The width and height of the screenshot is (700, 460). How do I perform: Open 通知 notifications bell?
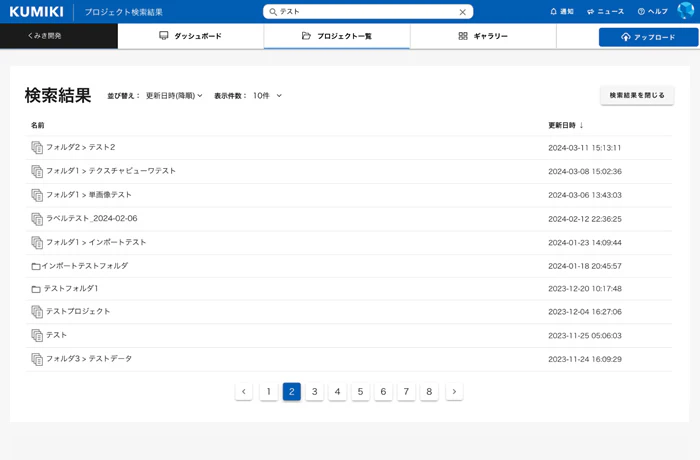(562, 12)
